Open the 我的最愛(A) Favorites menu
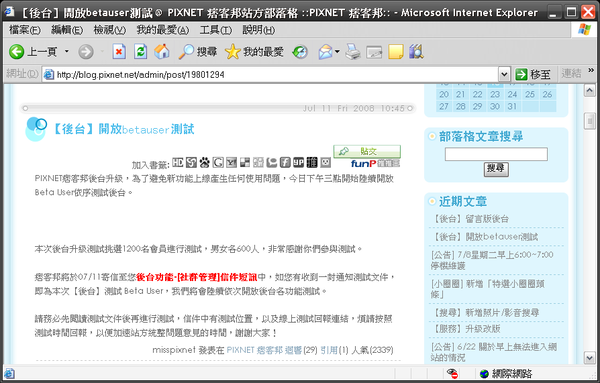This screenshot has height=383, width=600. pos(163,30)
